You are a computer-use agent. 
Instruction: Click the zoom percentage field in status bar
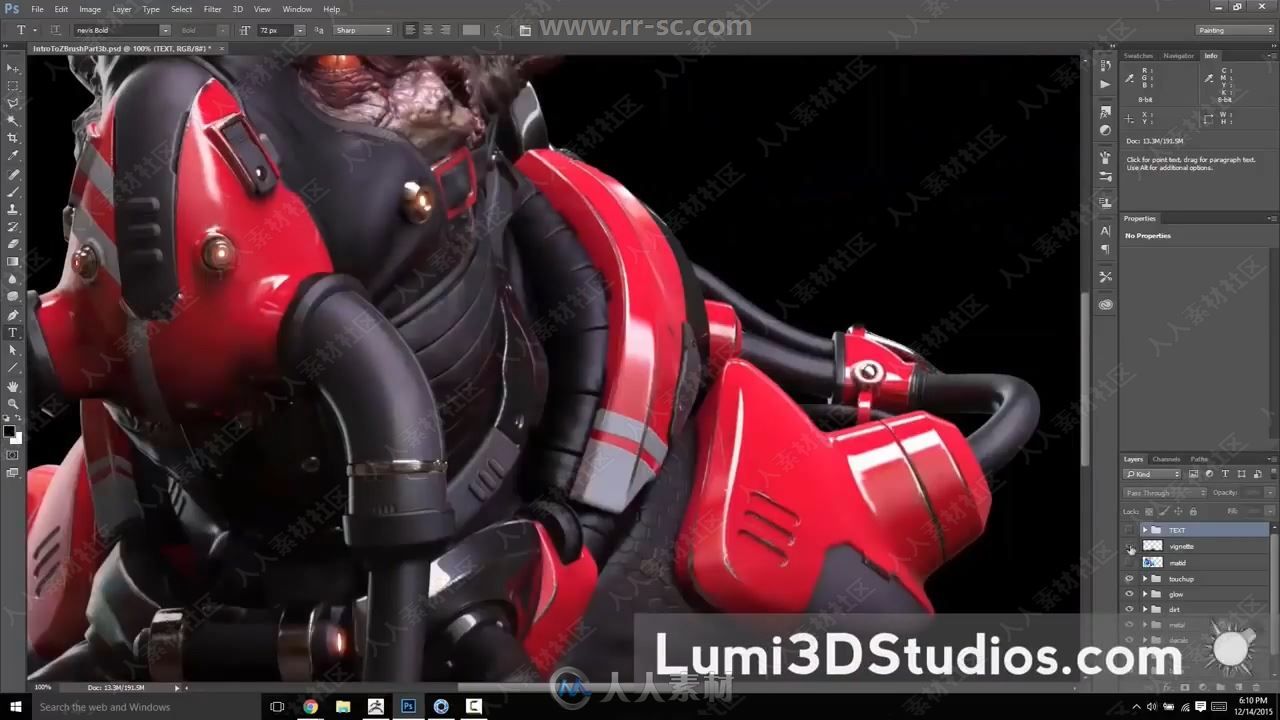click(x=43, y=688)
